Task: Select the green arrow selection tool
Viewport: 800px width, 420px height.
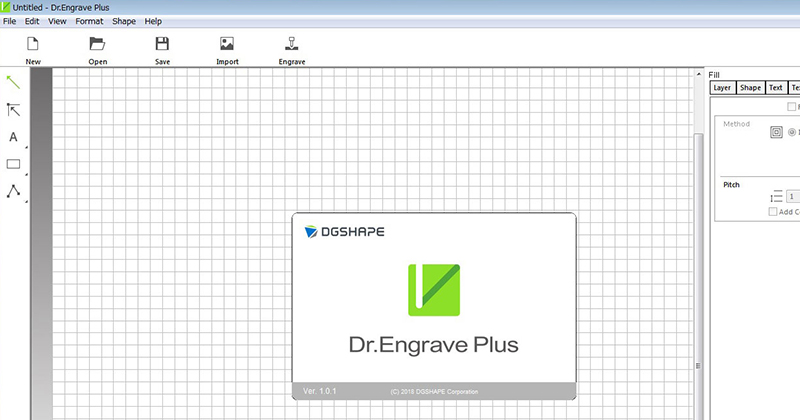Action: [x=14, y=82]
